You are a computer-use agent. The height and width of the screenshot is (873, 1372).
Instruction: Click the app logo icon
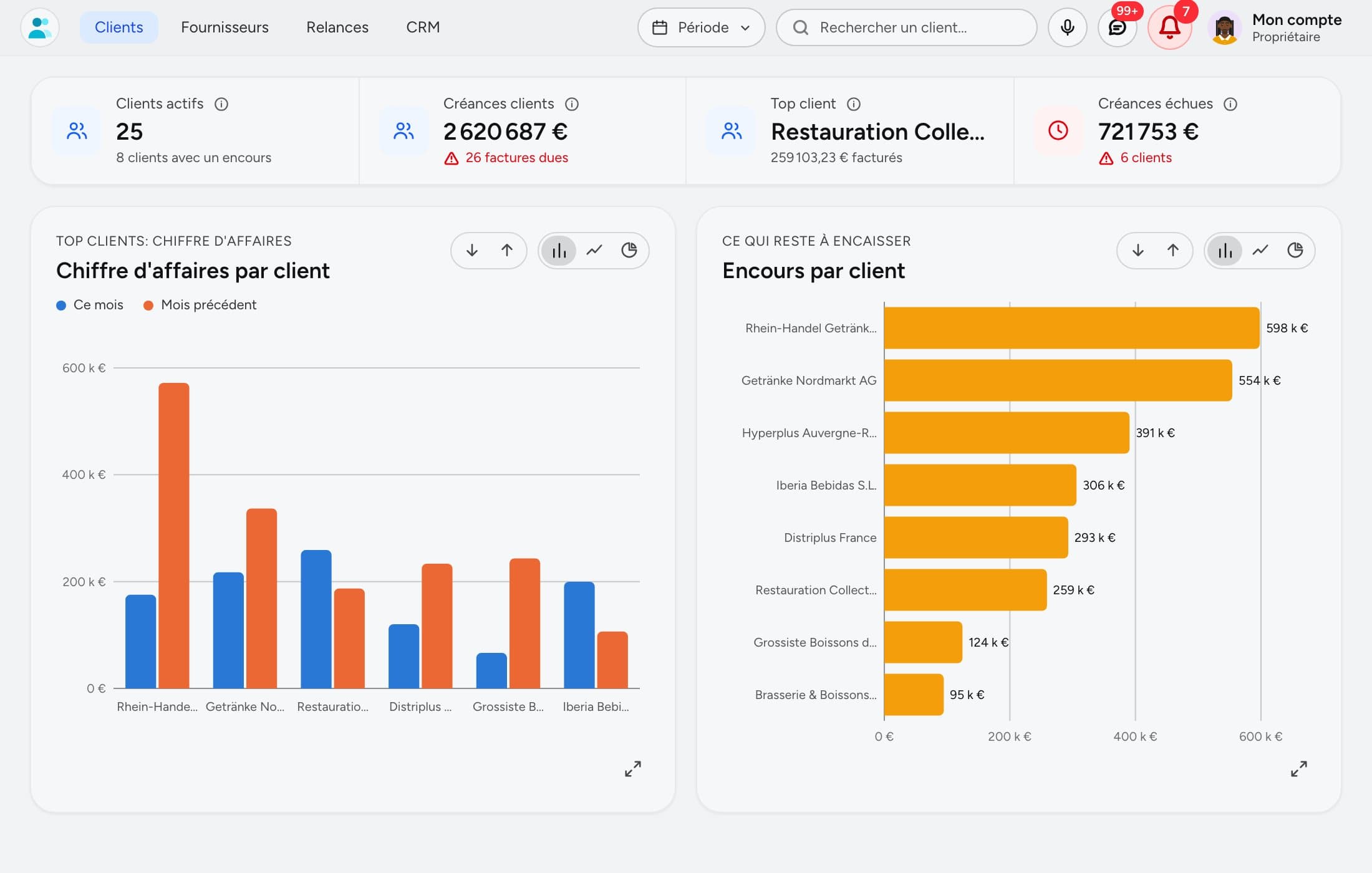click(x=40, y=27)
